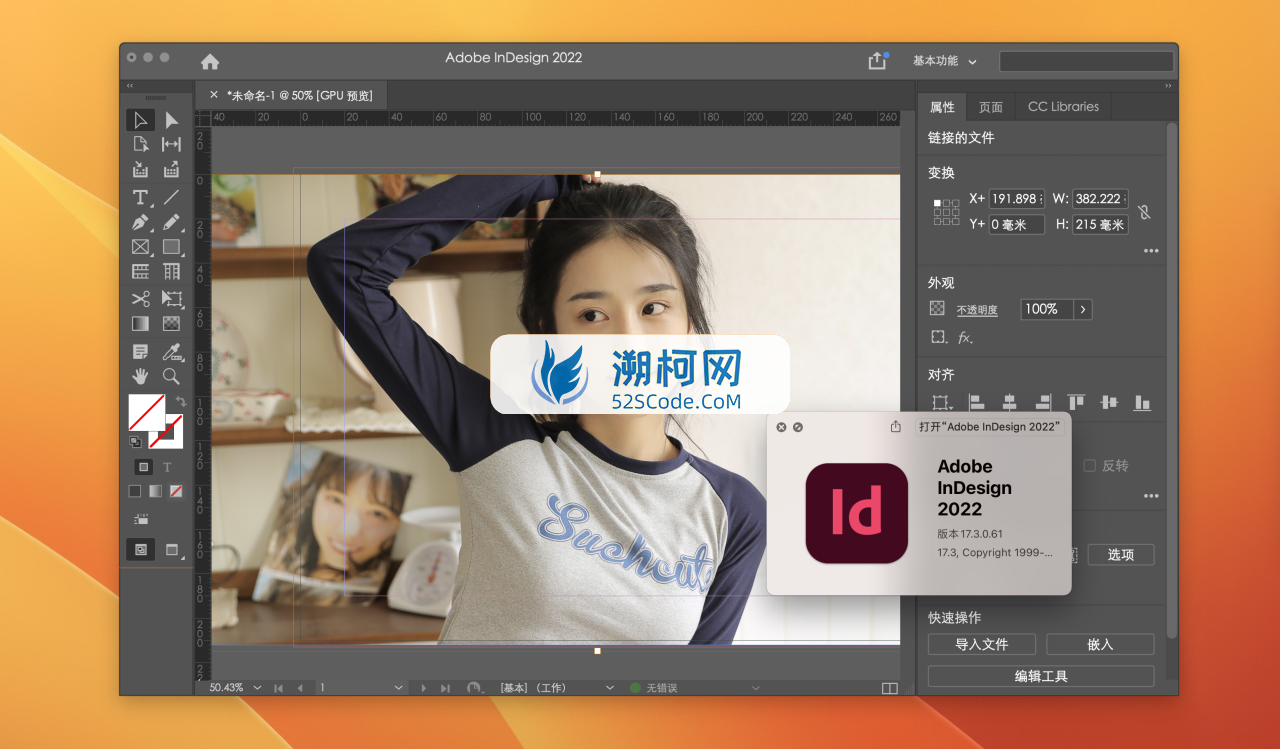Select the Note tool
The image size is (1280, 749).
(140, 351)
